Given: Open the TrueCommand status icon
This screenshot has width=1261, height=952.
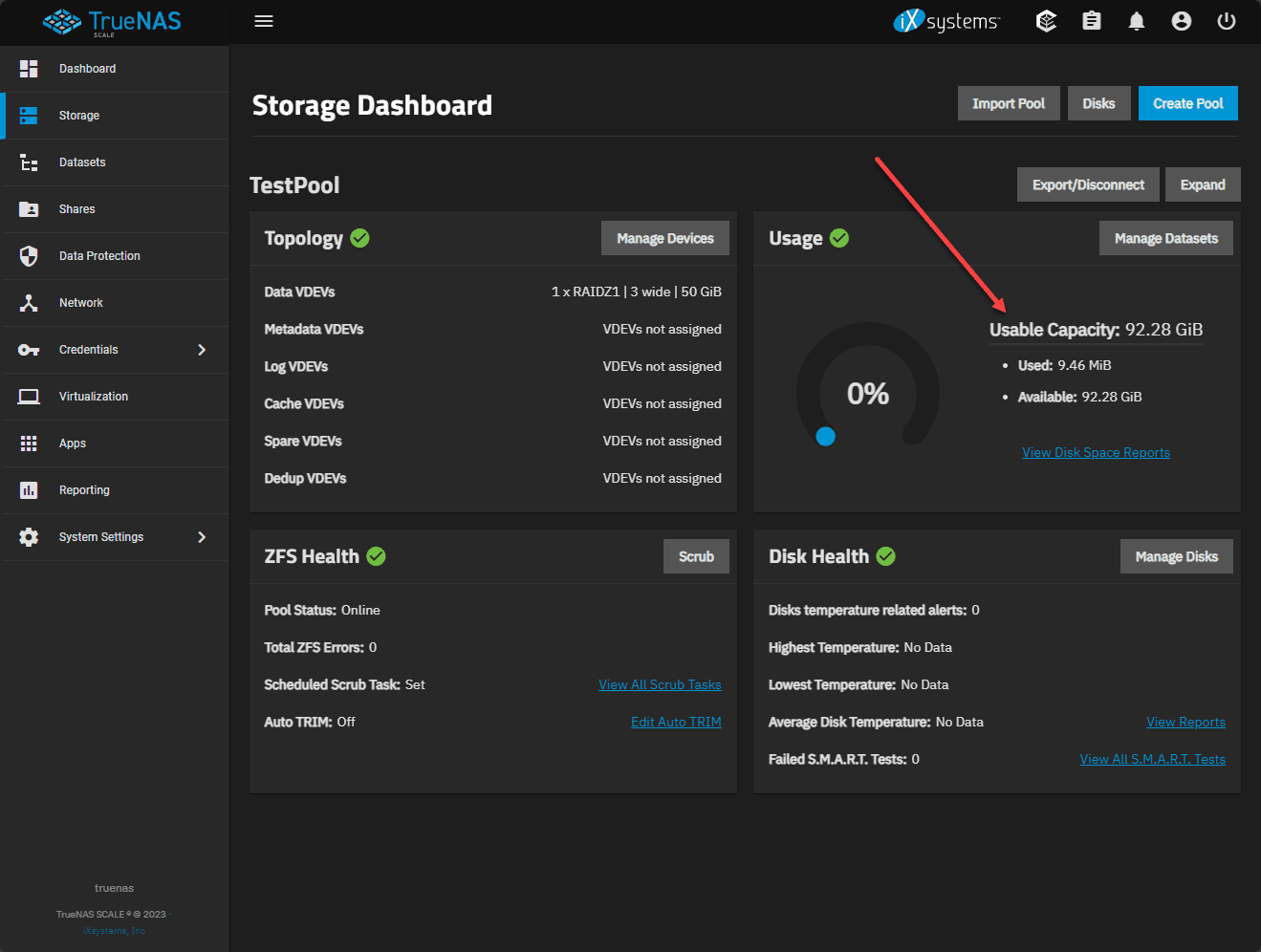Looking at the screenshot, I should (1046, 20).
